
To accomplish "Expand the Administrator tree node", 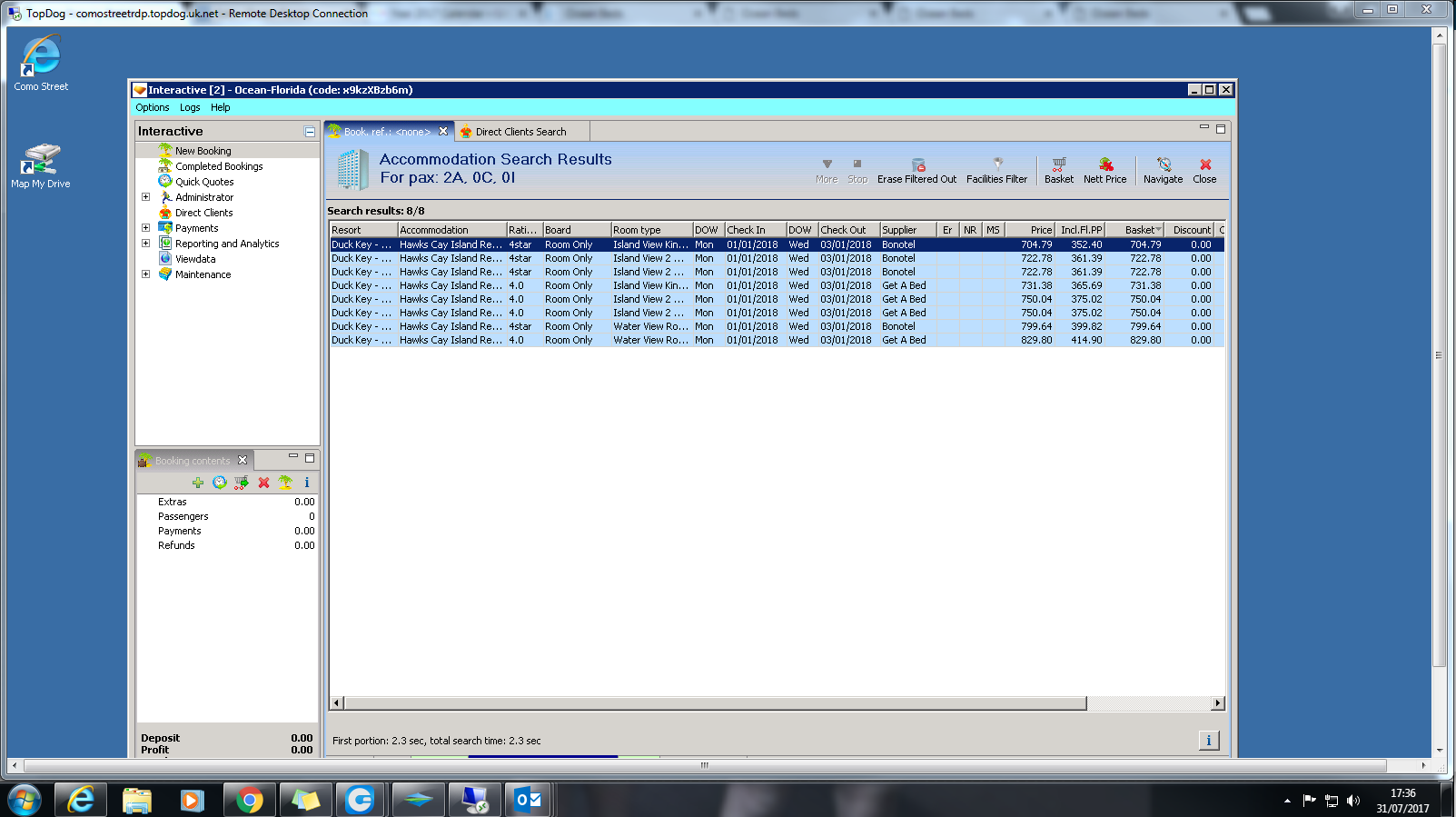I will point(145,197).
